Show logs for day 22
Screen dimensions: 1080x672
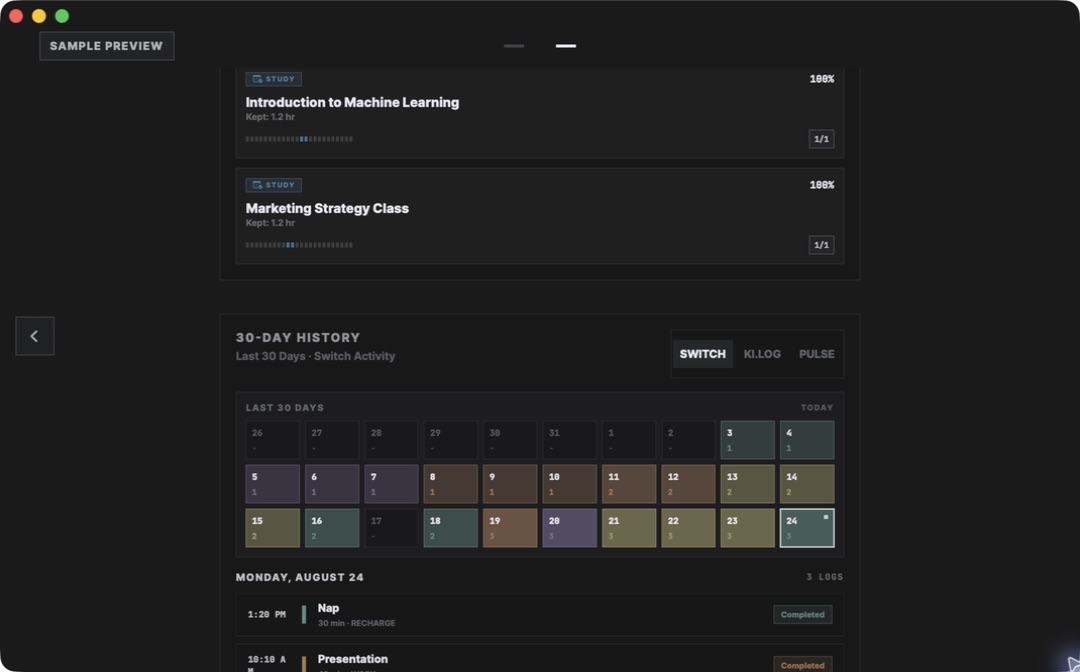tap(688, 528)
